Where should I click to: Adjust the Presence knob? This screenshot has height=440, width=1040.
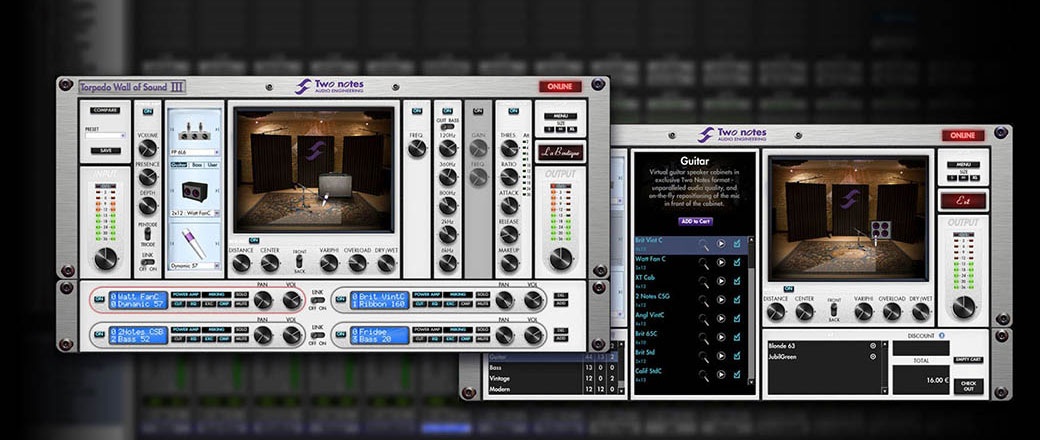(x=147, y=177)
